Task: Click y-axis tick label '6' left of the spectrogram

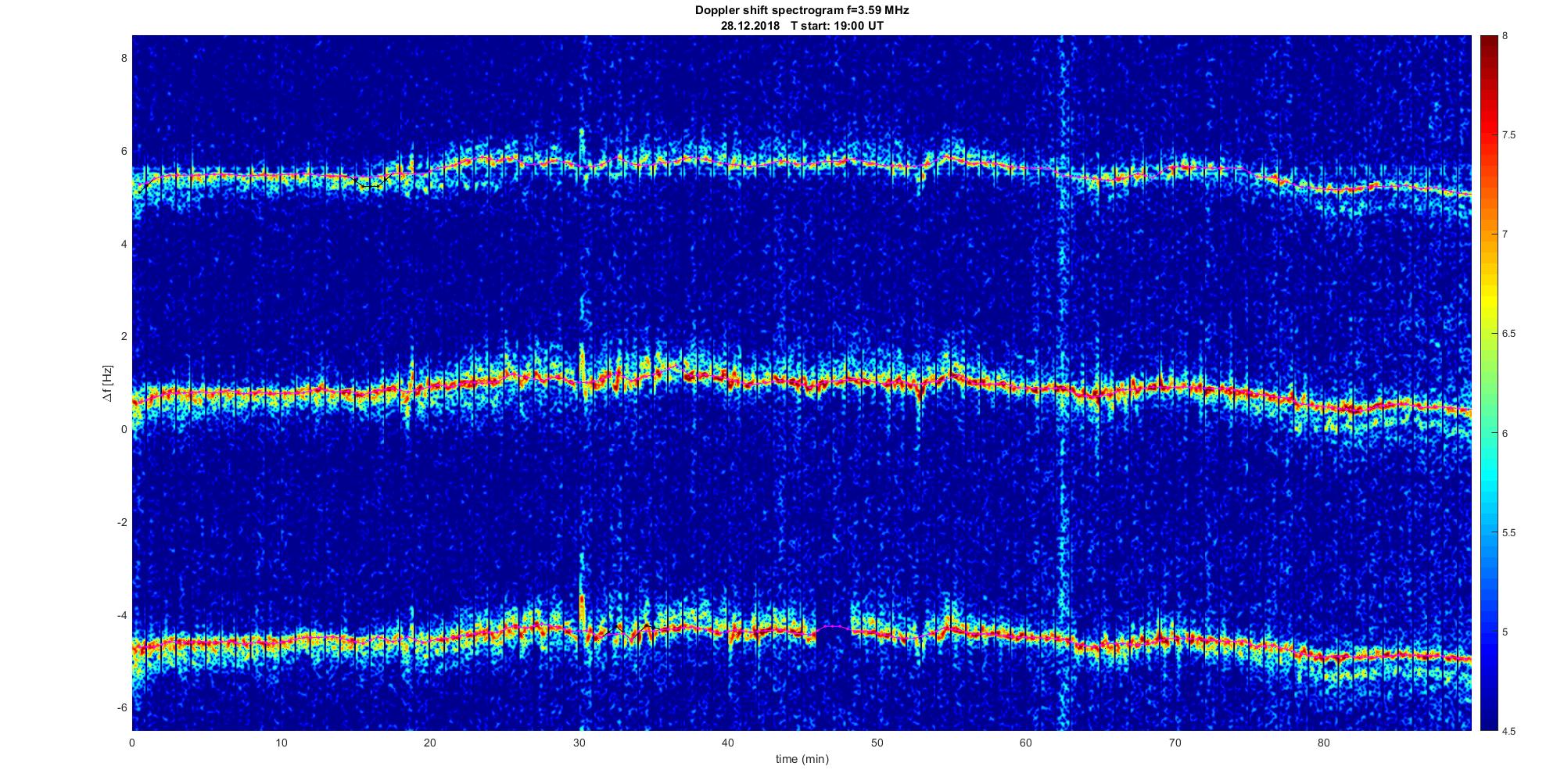Action: (124, 151)
